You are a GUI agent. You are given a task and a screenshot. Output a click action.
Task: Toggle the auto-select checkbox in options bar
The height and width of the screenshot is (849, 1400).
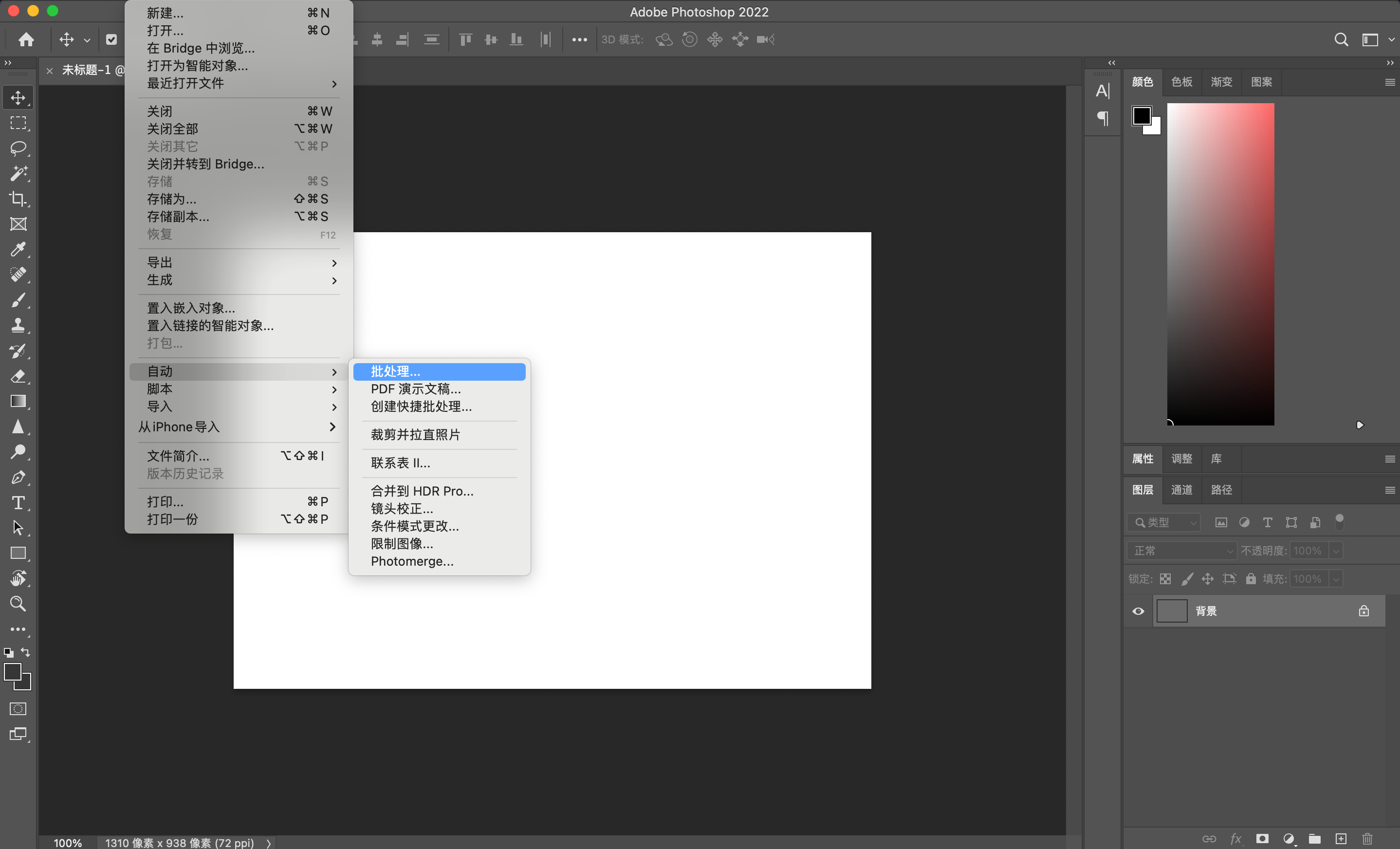click(x=111, y=39)
